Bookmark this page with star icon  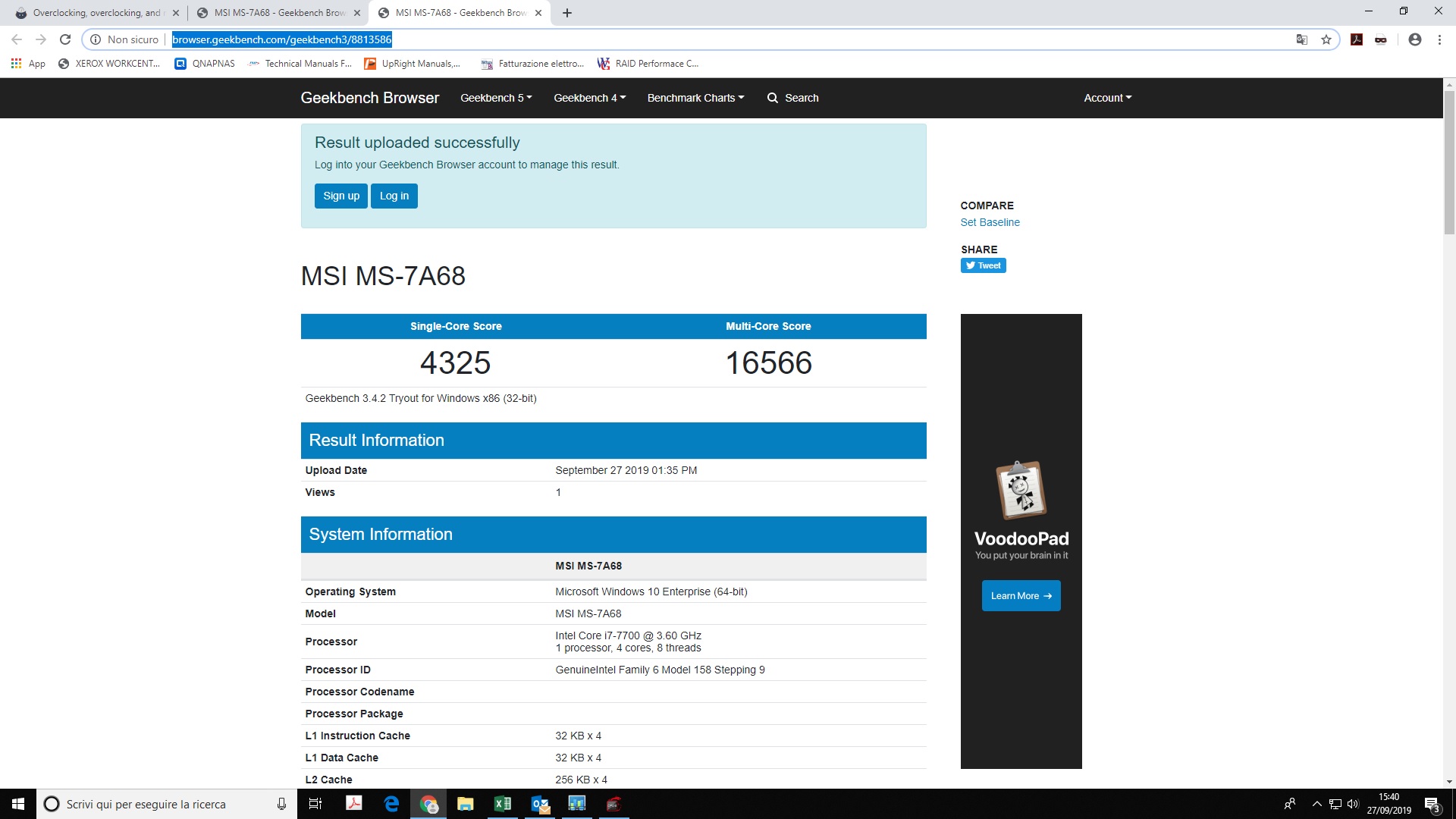(1326, 39)
